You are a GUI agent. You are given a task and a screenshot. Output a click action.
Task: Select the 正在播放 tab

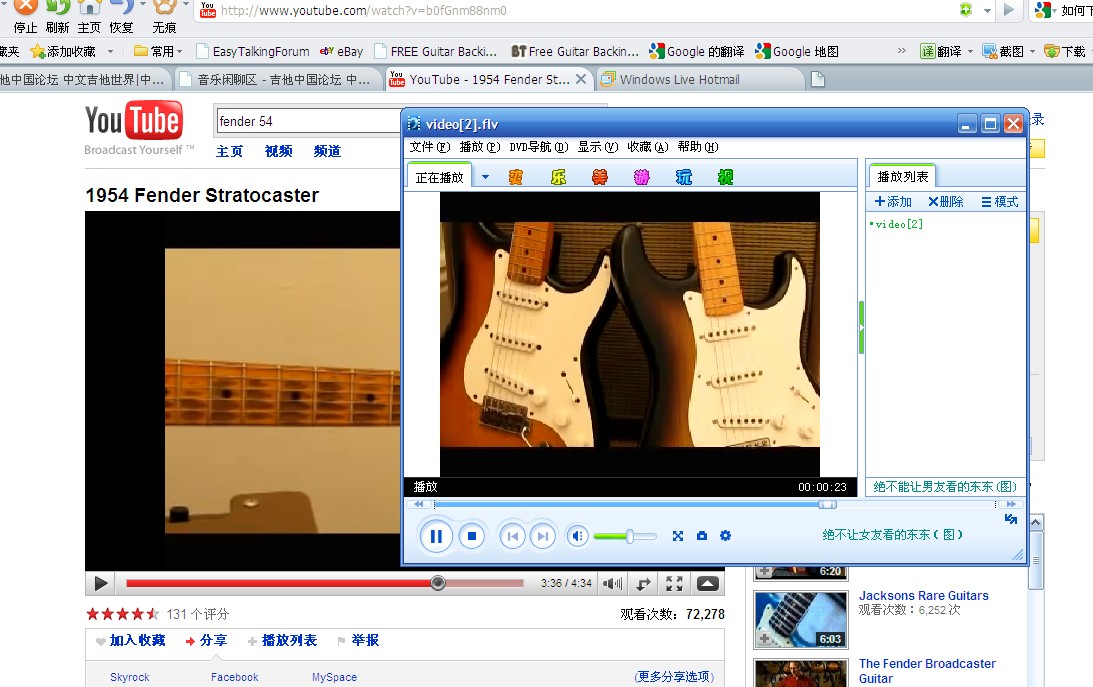(x=439, y=177)
